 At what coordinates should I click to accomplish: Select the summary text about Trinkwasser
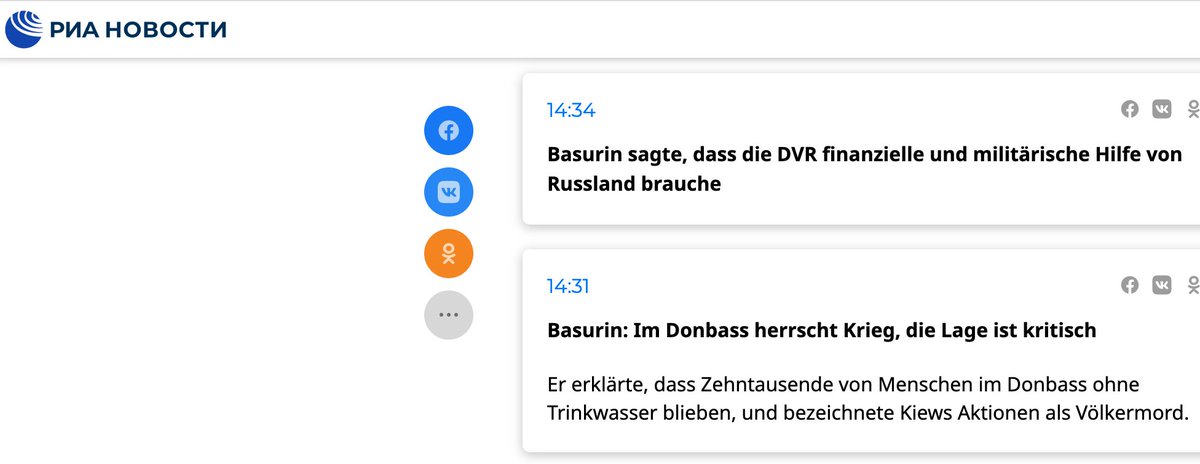pyautogui.click(x=867, y=398)
